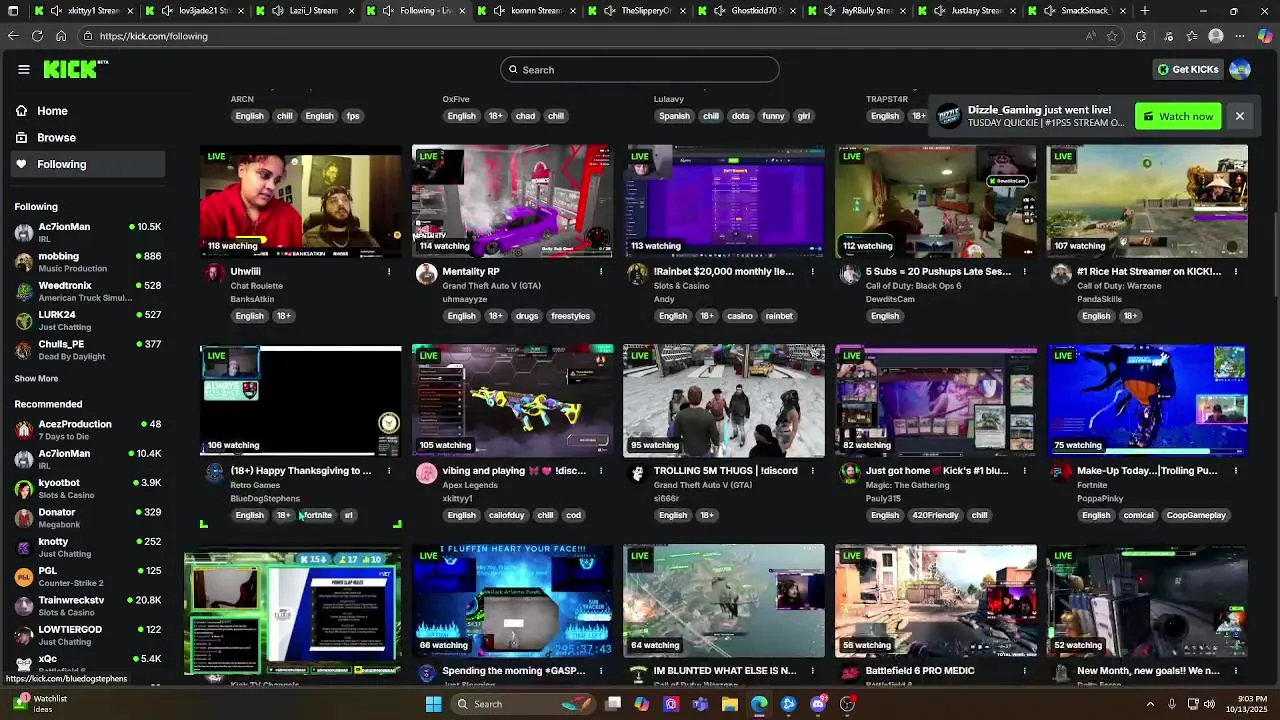Viewport: 1280px width, 720px height.
Task: Open three-dot menu on Uhwiiii card
Action: click(389, 271)
